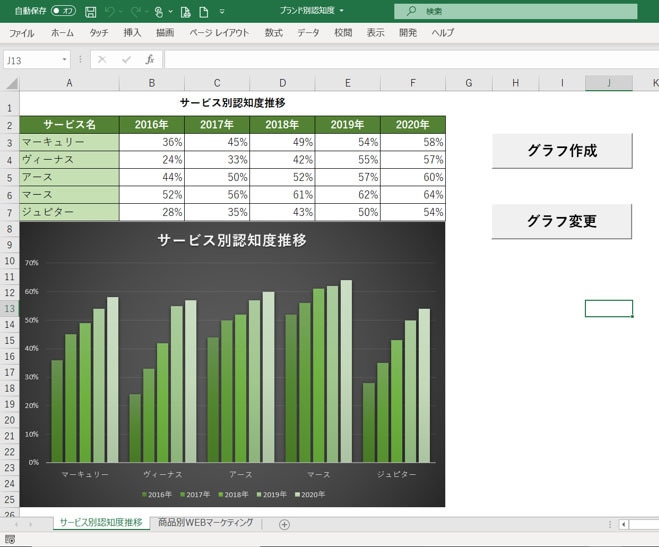Click the macro recording status bar icon

pos(10,539)
